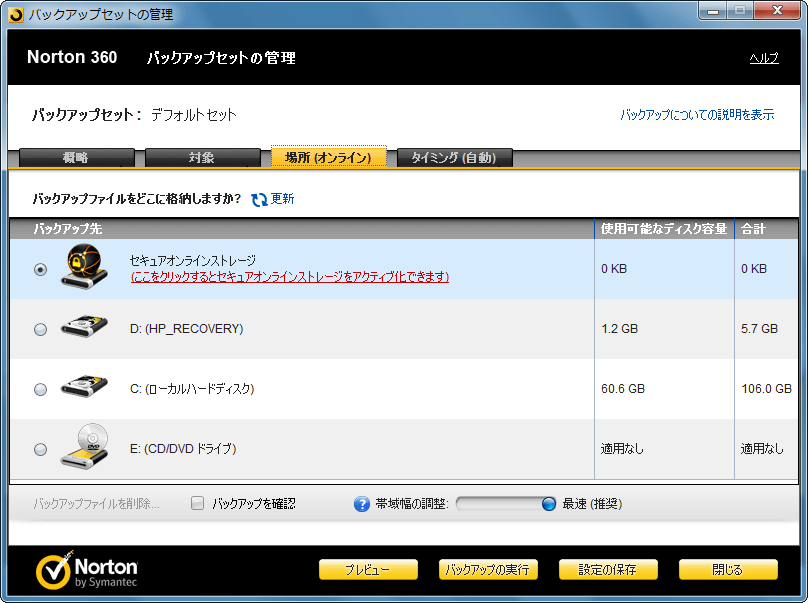The height and width of the screenshot is (603, 808).
Task: Open the 場所 (オンライン) tab
Action: click(329, 158)
